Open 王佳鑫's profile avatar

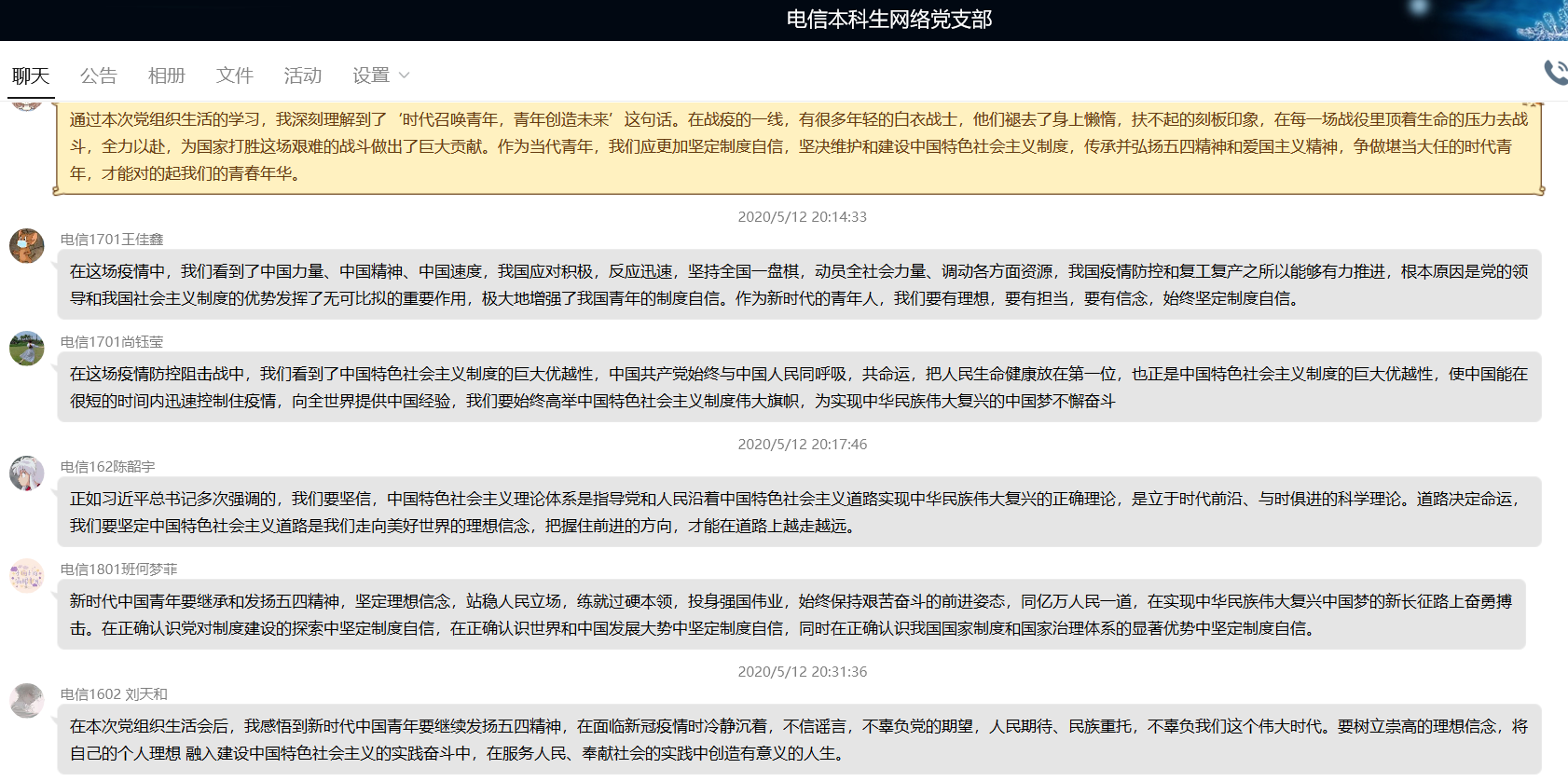(x=27, y=246)
